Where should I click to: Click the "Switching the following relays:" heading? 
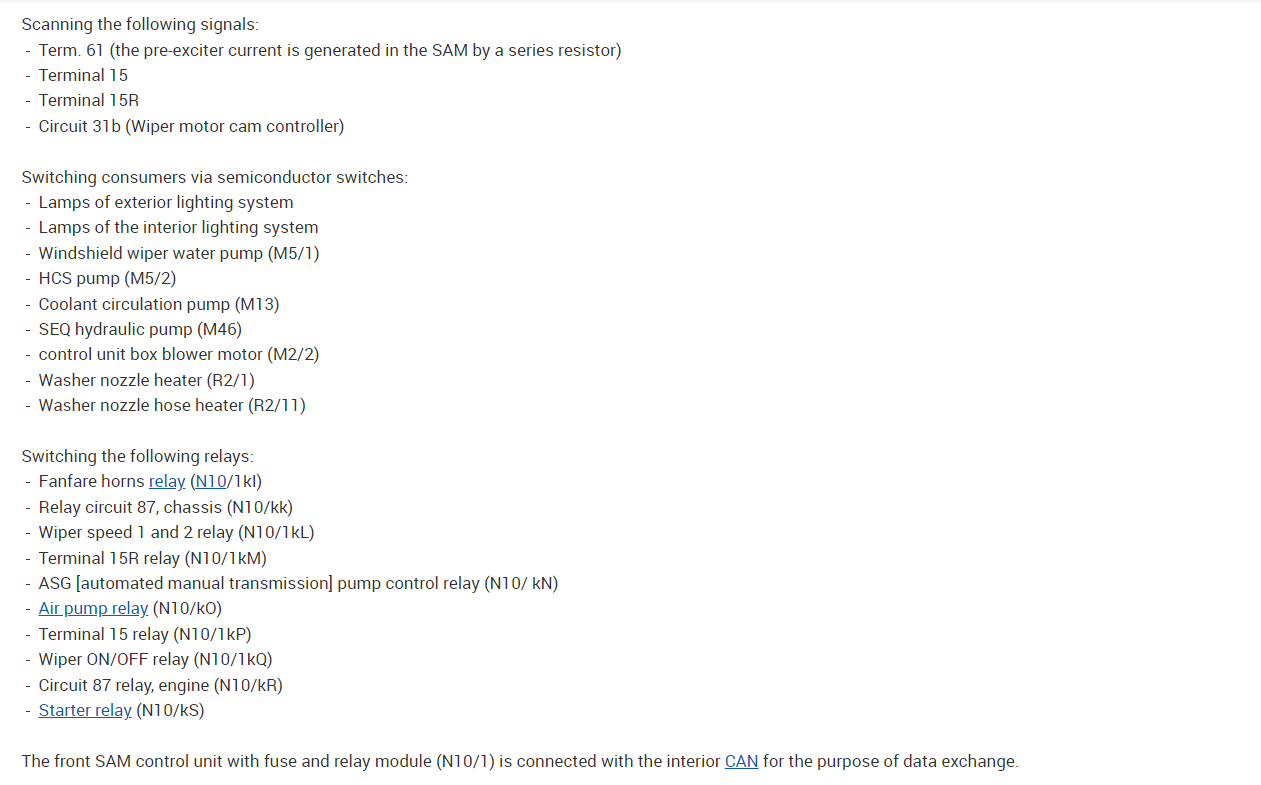click(x=138, y=457)
